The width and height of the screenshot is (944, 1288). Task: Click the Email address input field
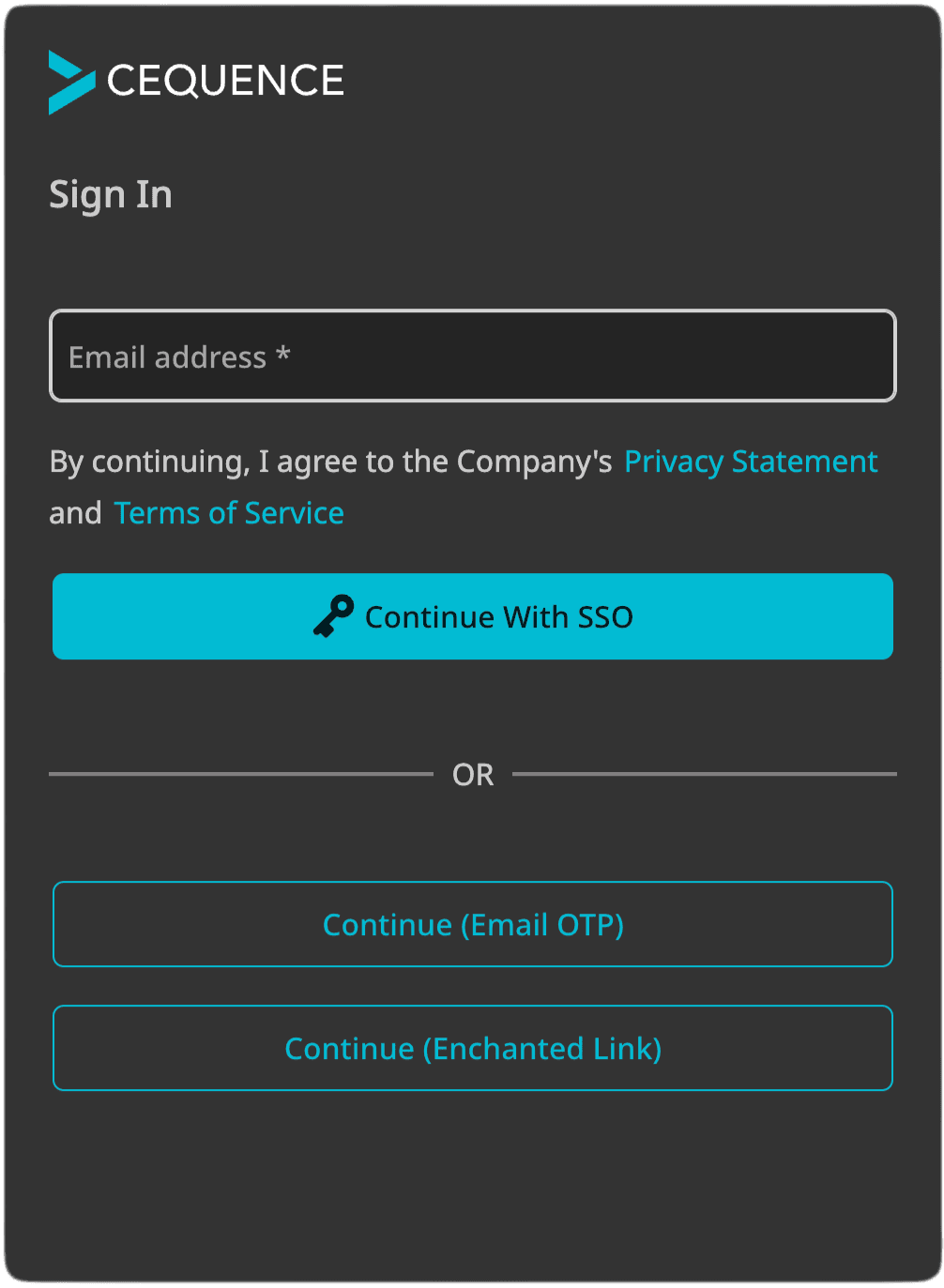pyautogui.click(x=472, y=356)
